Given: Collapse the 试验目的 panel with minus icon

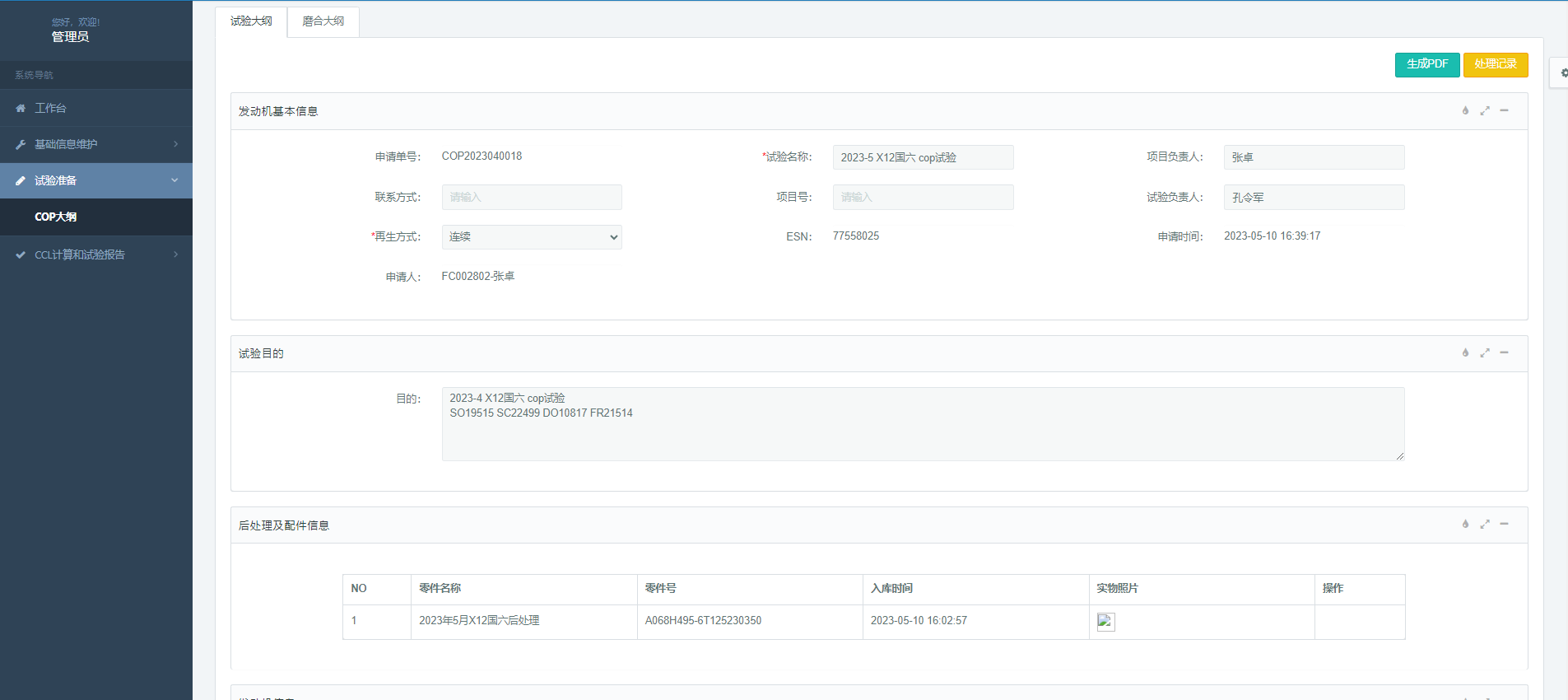Looking at the screenshot, I should pyautogui.click(x=1504, y=352).
